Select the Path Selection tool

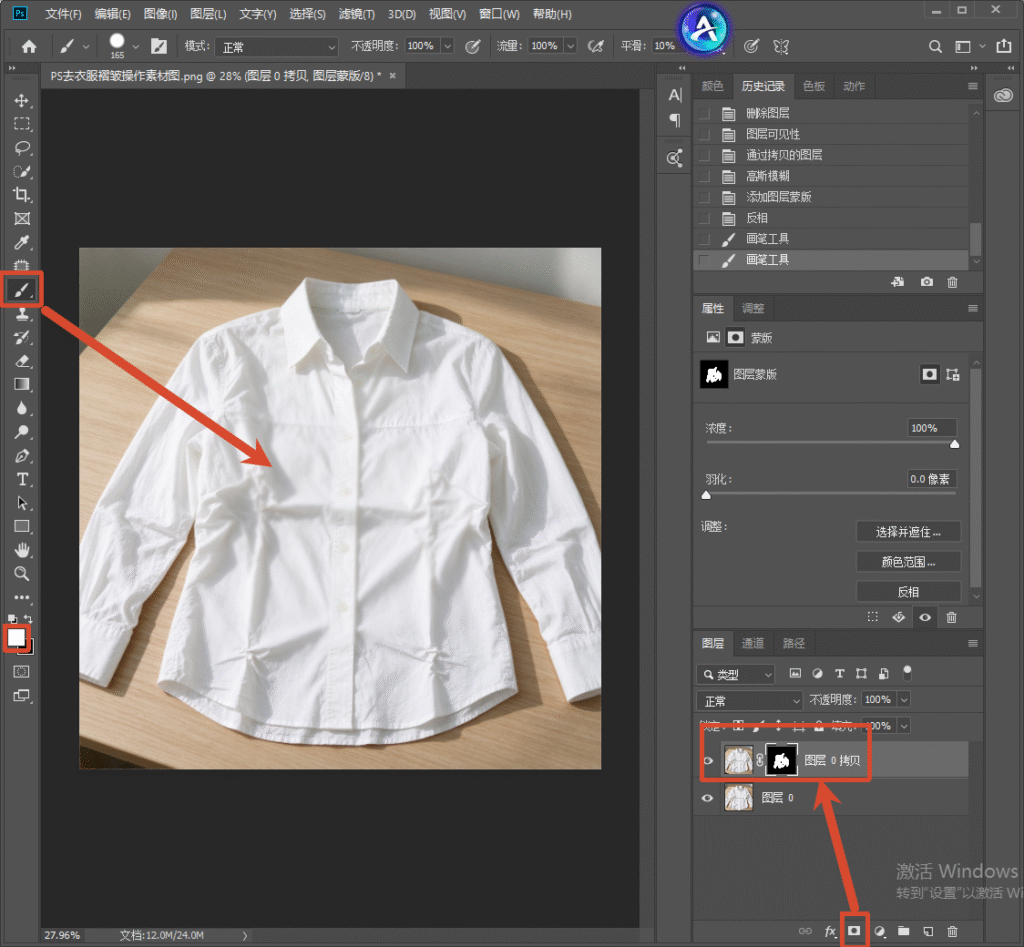22,503
